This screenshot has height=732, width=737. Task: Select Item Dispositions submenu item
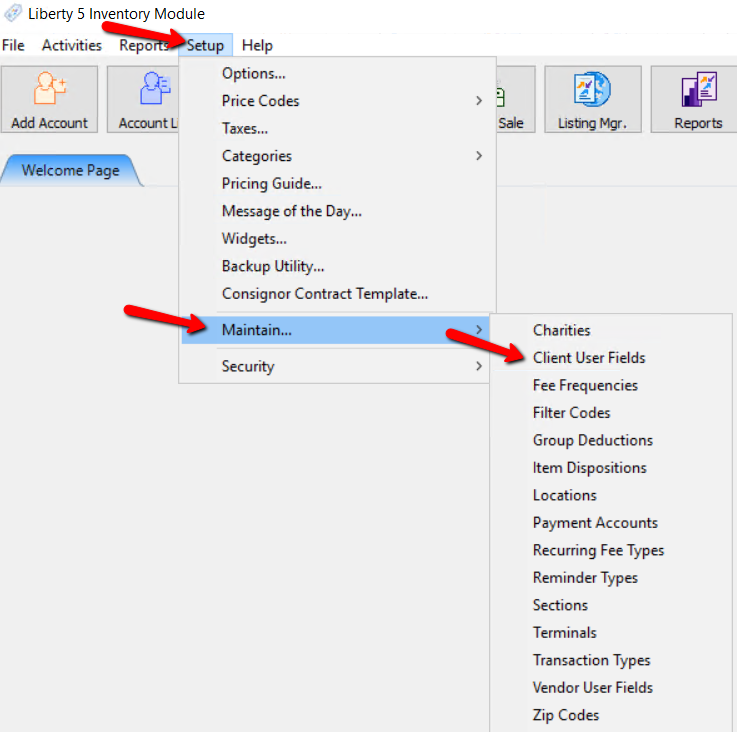(x=611, y=468)
